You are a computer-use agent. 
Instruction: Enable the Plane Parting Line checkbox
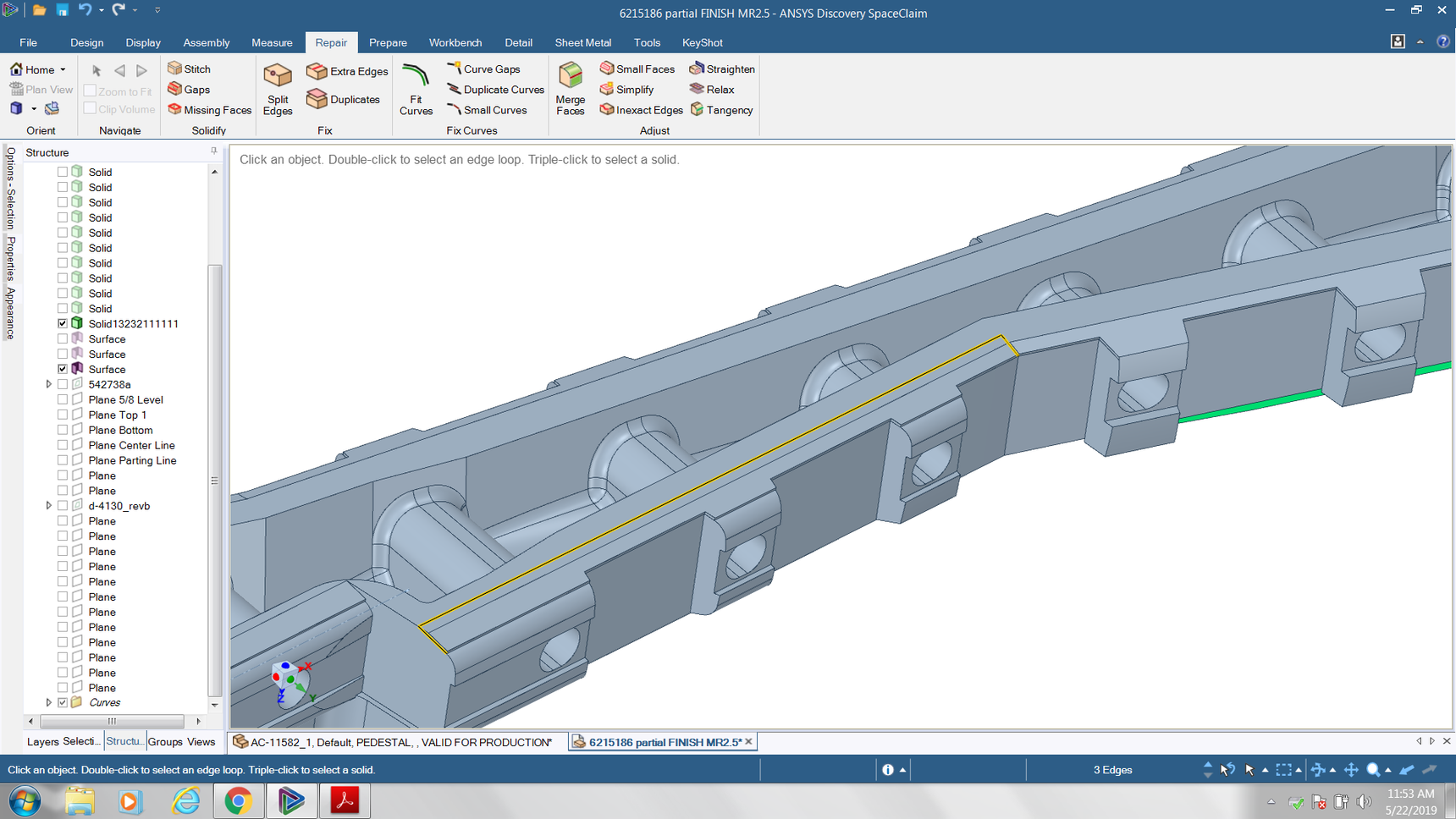(63, 461)
